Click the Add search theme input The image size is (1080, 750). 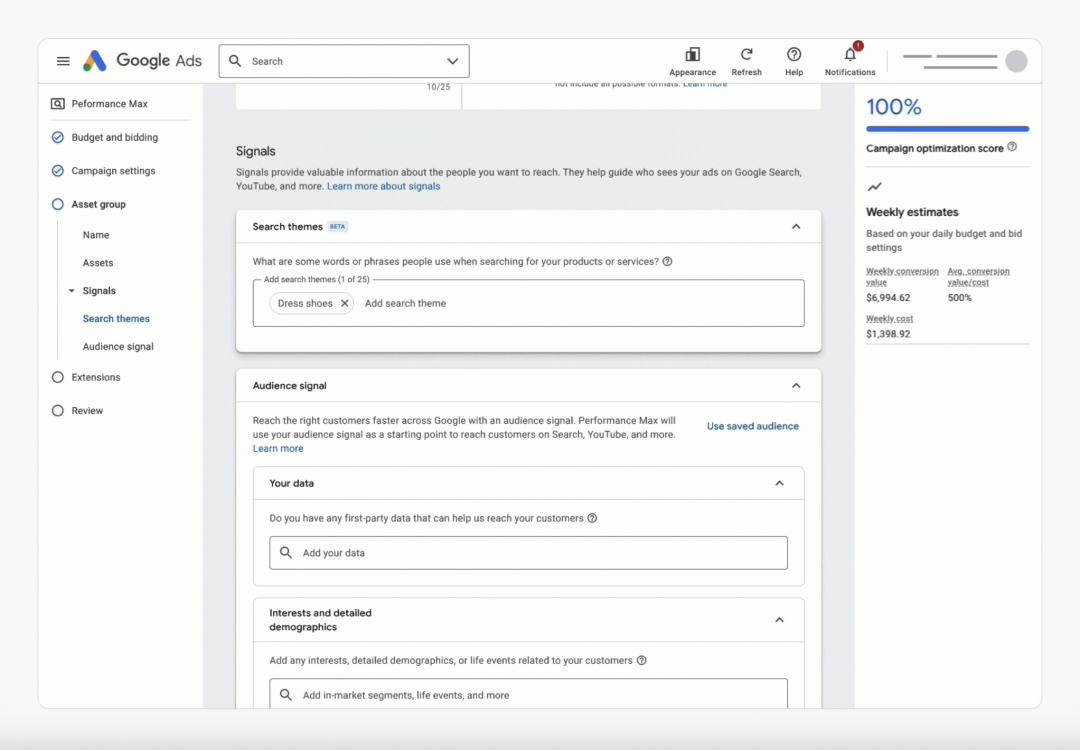[405, 303]
